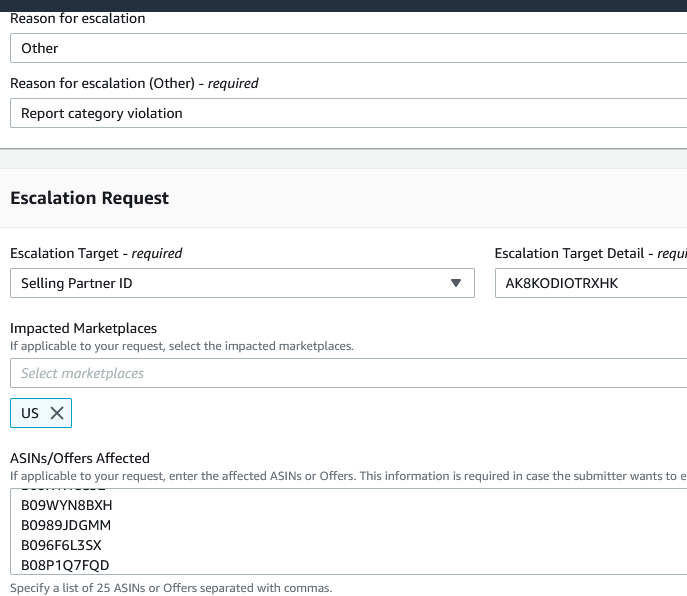This screenshot has width=687, height=596.
Task: Focus the Escalation Target Detail input
Action: click(590, 283)
